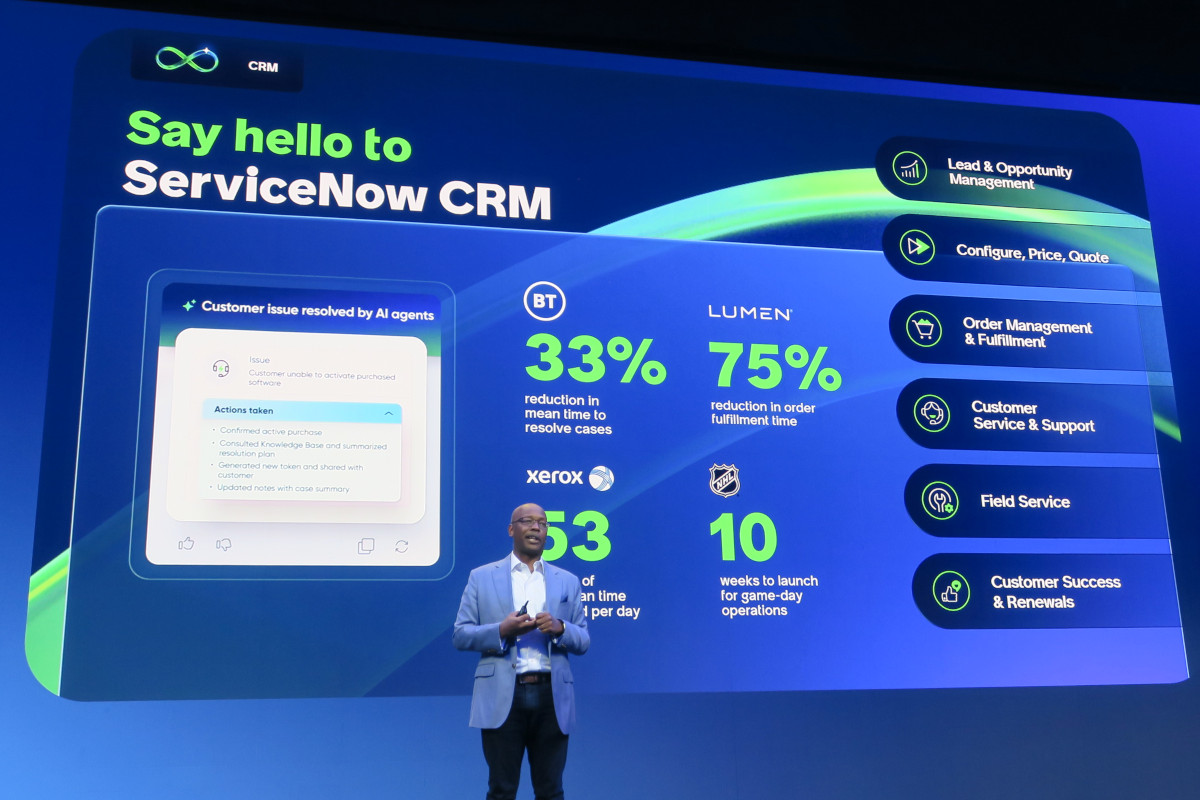Viewport: 1200px width, 800px height.
Task: Click 'reduction in mean time to resolve cases'
Action: point(567,414)
